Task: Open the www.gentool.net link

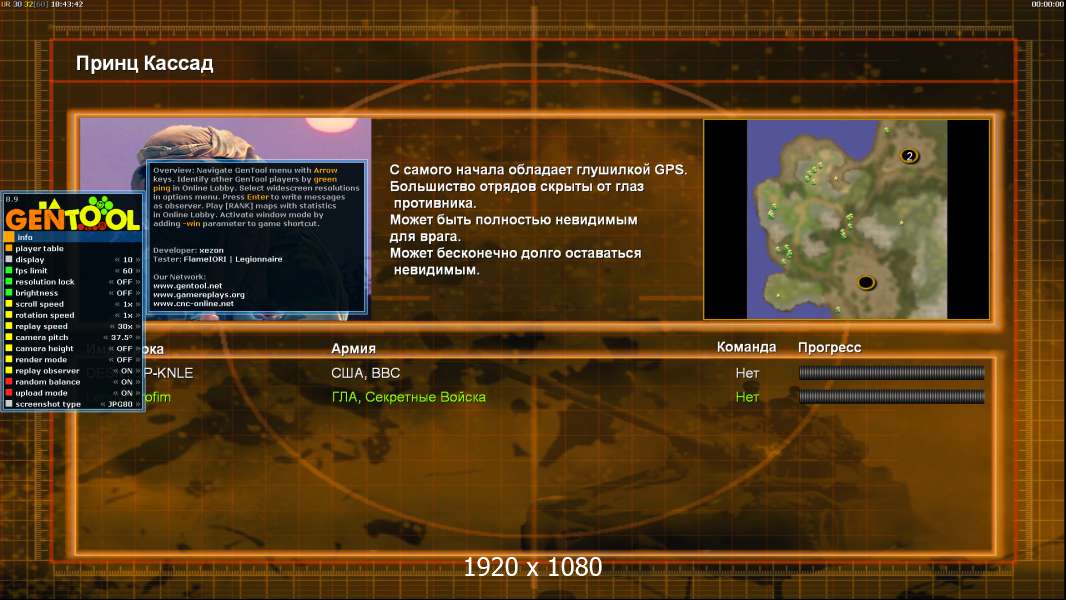Action: click(188, 286)
